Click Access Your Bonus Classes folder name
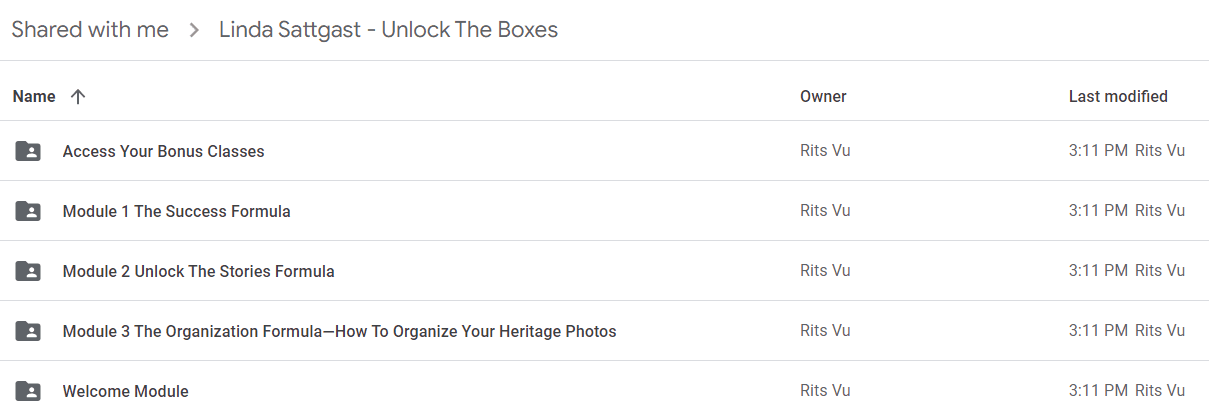1209x418 pixels. click(163, 152)
